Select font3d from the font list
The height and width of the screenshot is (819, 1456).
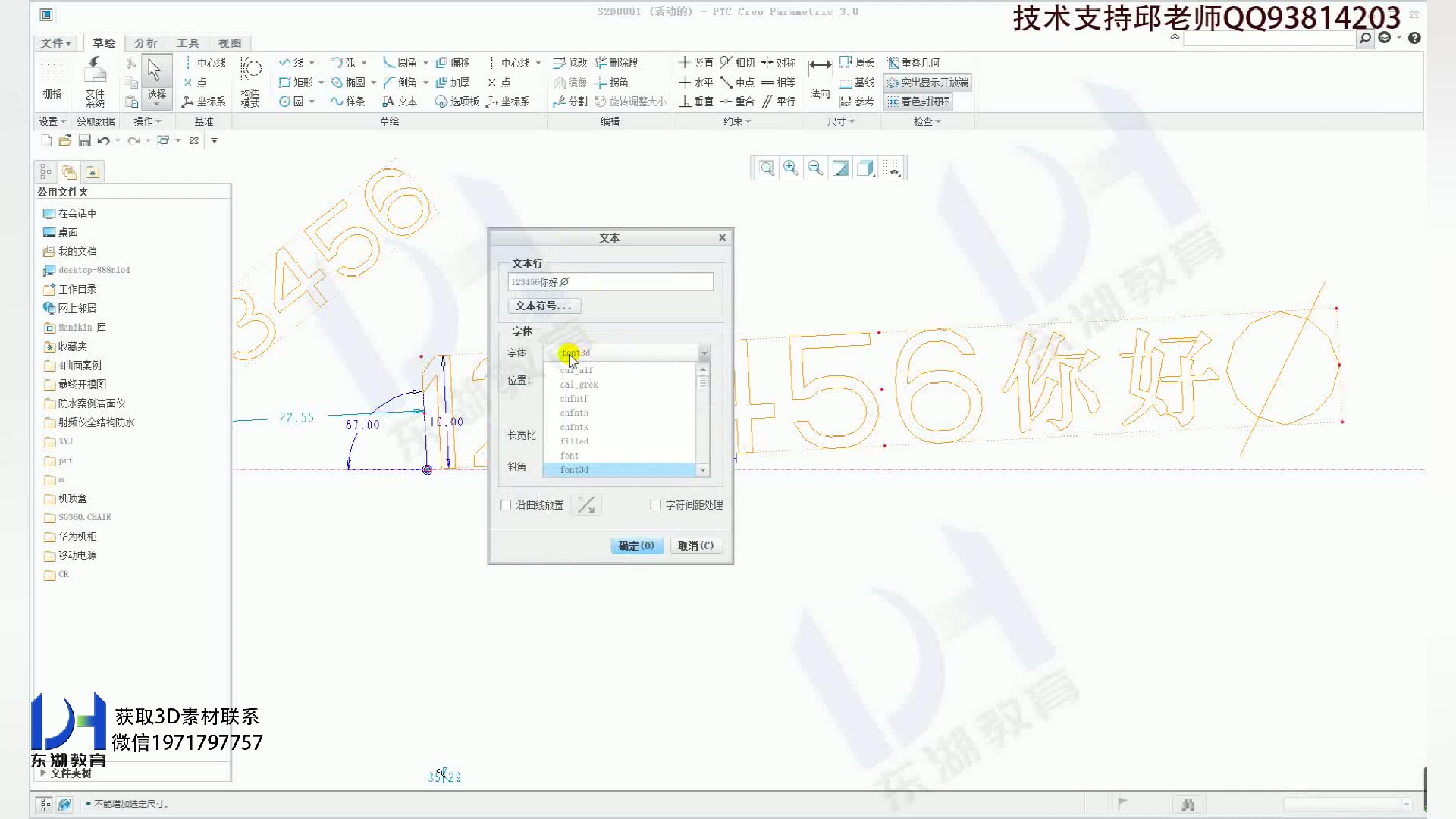pos(574,470)
